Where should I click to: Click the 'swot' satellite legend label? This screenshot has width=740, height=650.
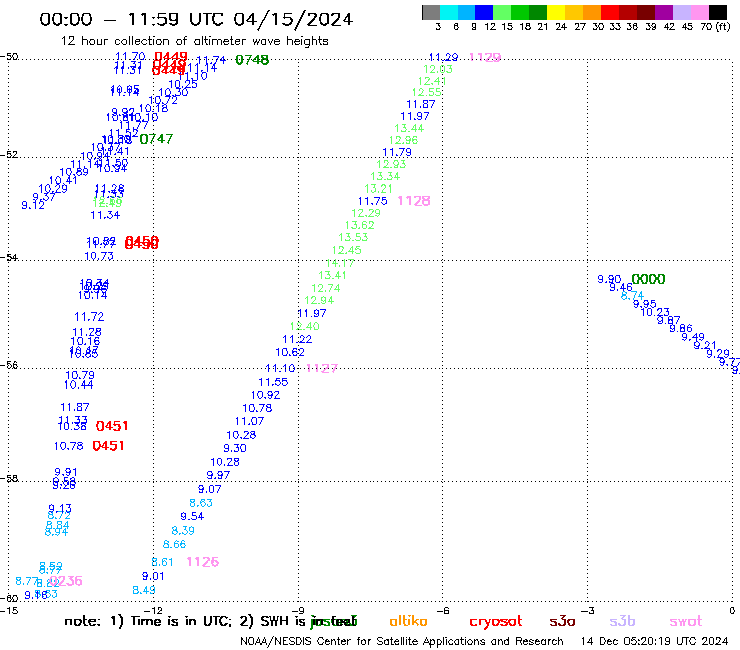coord(686,621)
